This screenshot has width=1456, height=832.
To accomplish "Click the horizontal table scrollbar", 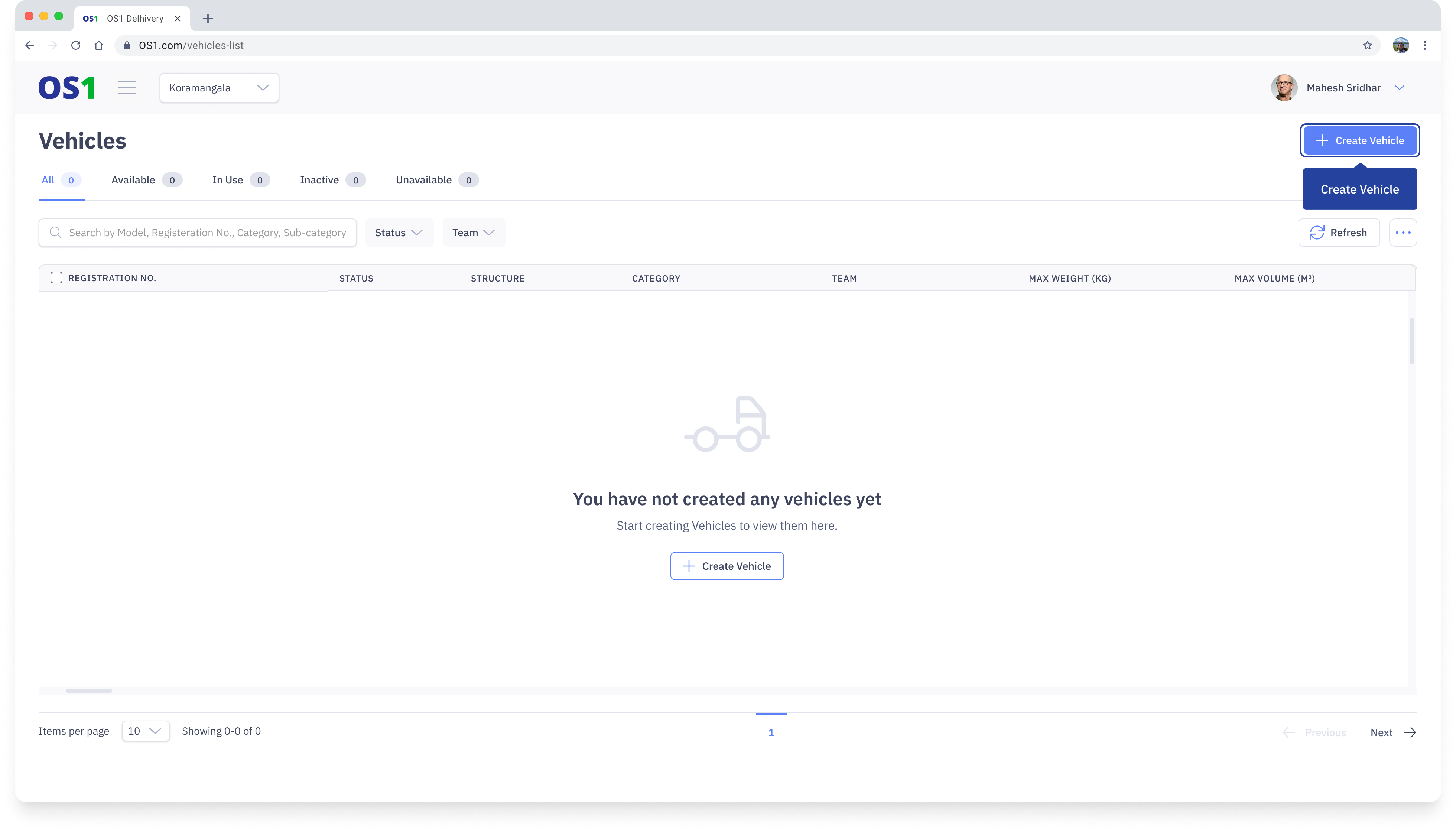I will pyautogui.click(x=89, y=690).
